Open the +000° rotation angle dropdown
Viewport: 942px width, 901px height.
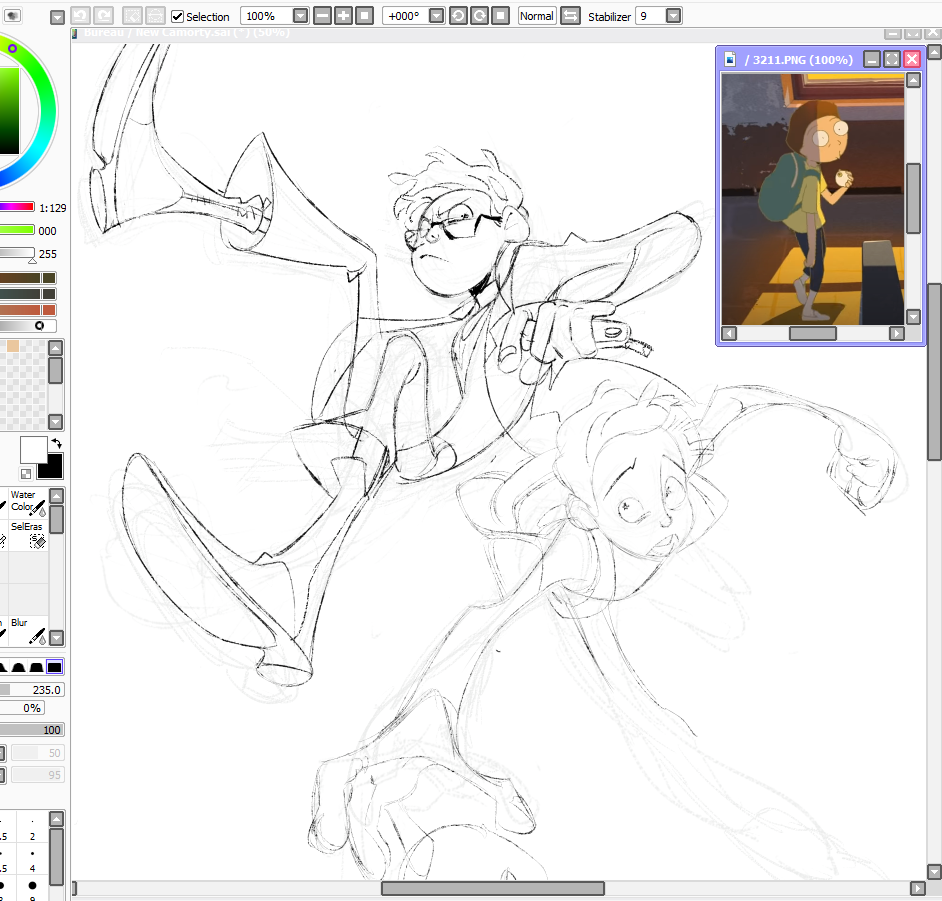(437, 16)
